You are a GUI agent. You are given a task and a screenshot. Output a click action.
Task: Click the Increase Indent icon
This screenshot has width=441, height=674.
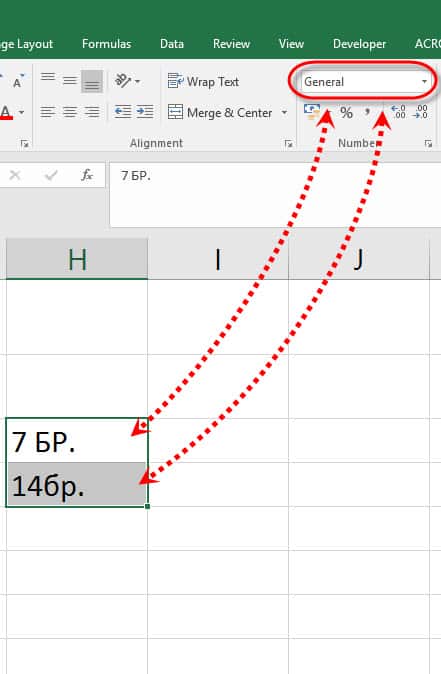coord(145,112)
